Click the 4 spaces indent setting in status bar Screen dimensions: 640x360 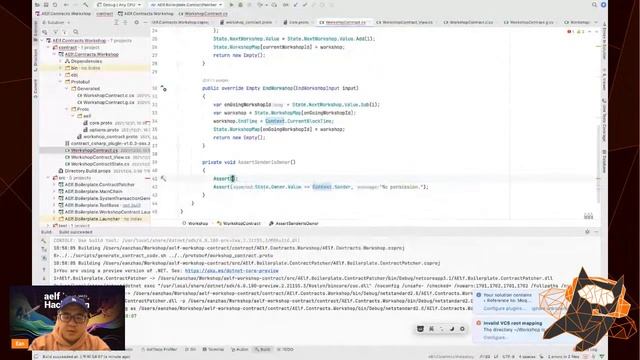click(x=527, y=357)
